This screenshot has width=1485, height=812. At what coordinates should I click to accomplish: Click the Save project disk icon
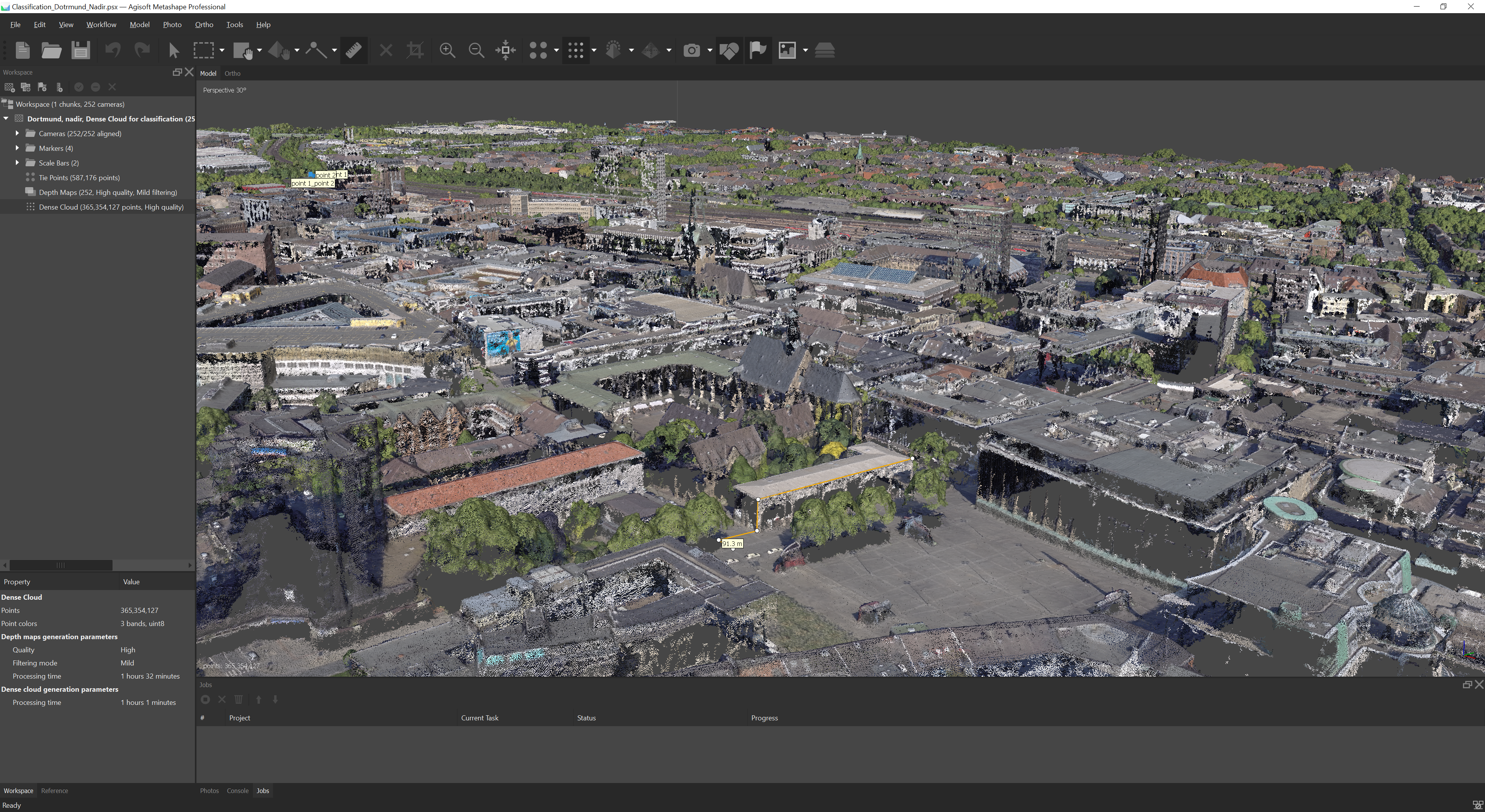[81, 50]
